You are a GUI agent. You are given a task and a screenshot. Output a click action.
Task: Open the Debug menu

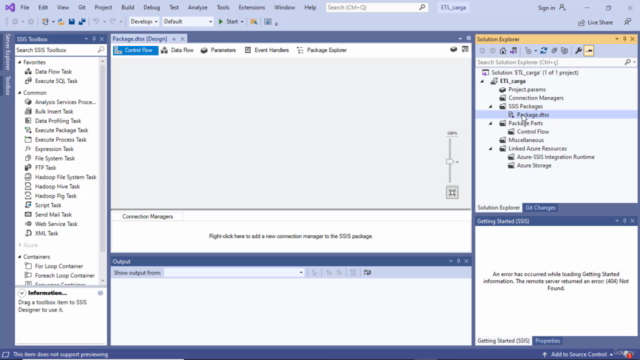(151, 7)
